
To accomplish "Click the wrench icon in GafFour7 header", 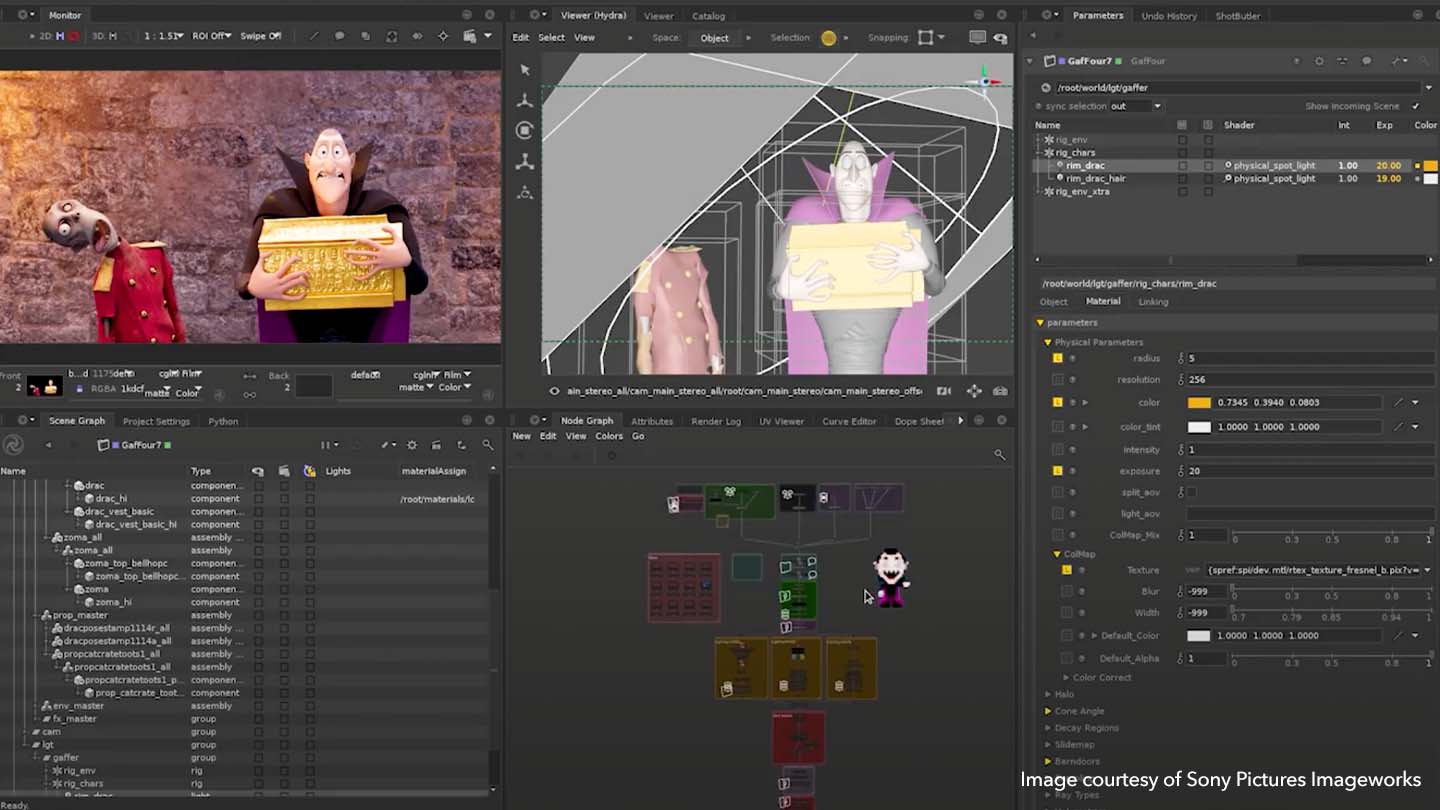I will [1396, 61].
